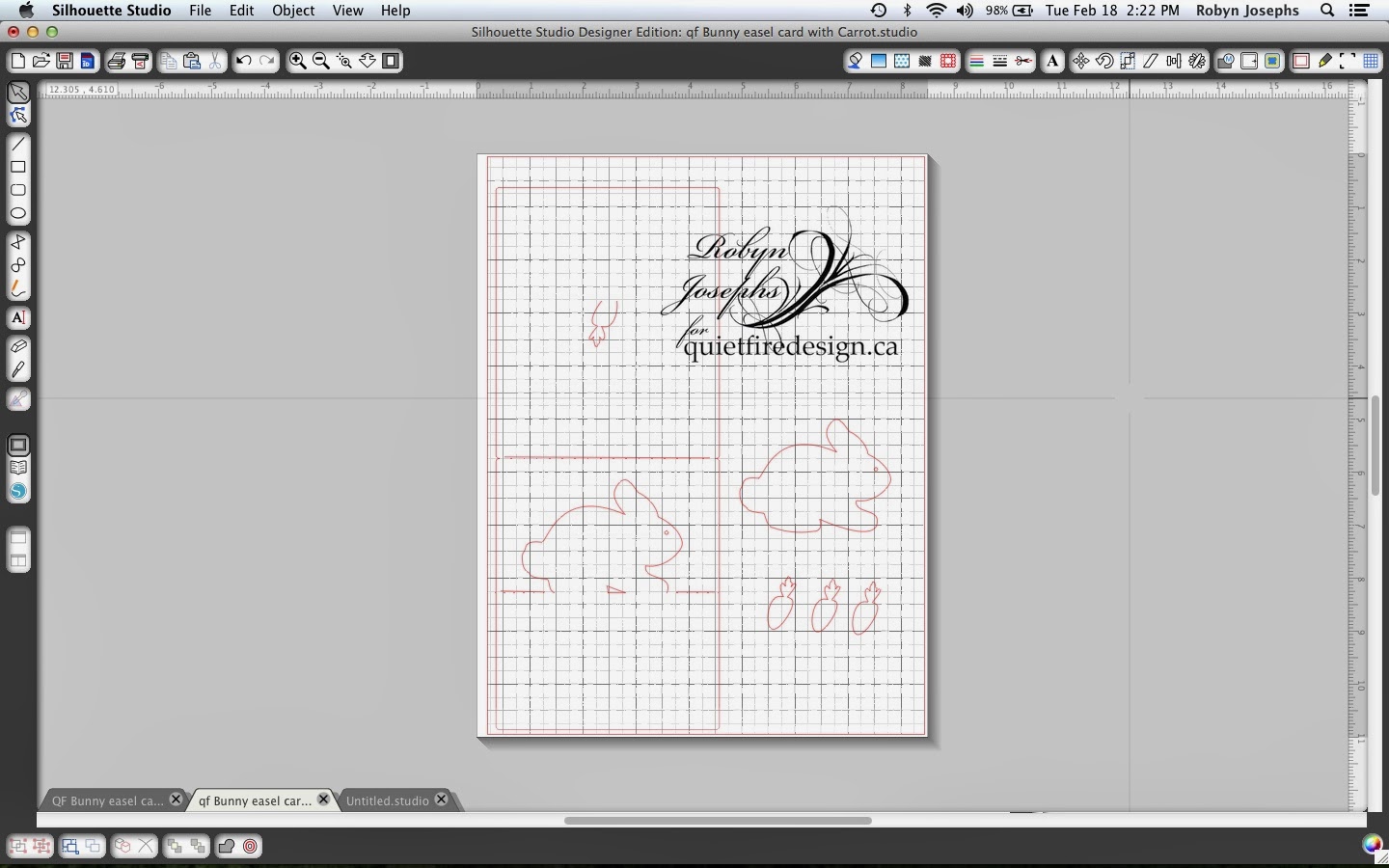The image size is (1389, 868).
Task: Pick the Draw Freehand tool
Action: pos(18,287)
